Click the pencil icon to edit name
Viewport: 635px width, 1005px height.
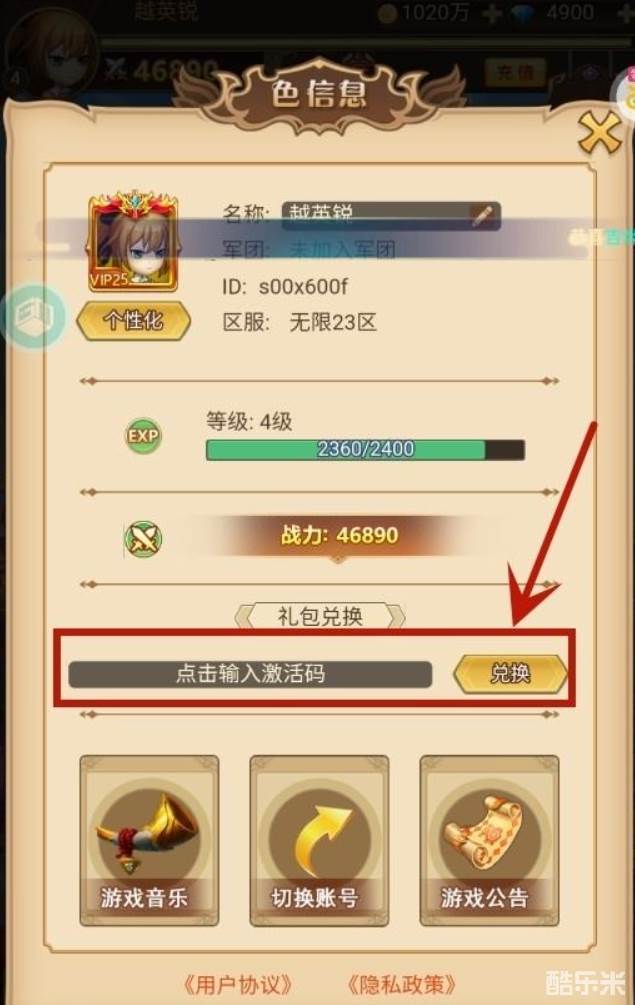coord(482,215)
